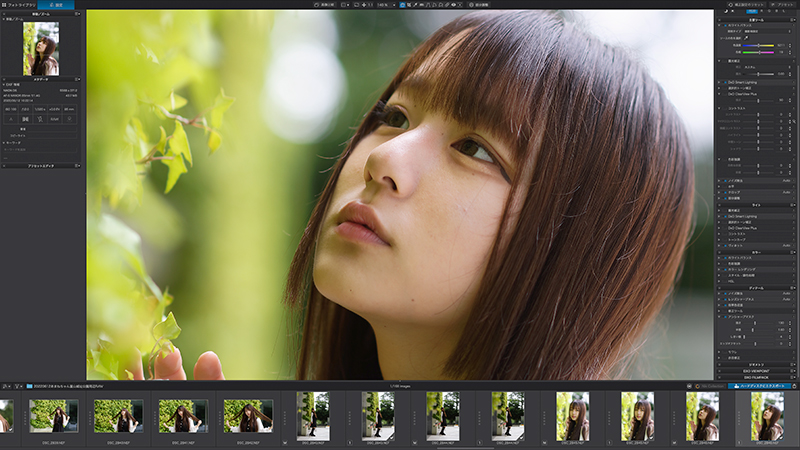Screen dimensions: 800x450
Task: Open the zoom percentage dropdown in toolbar
Action: coord(386,5)
